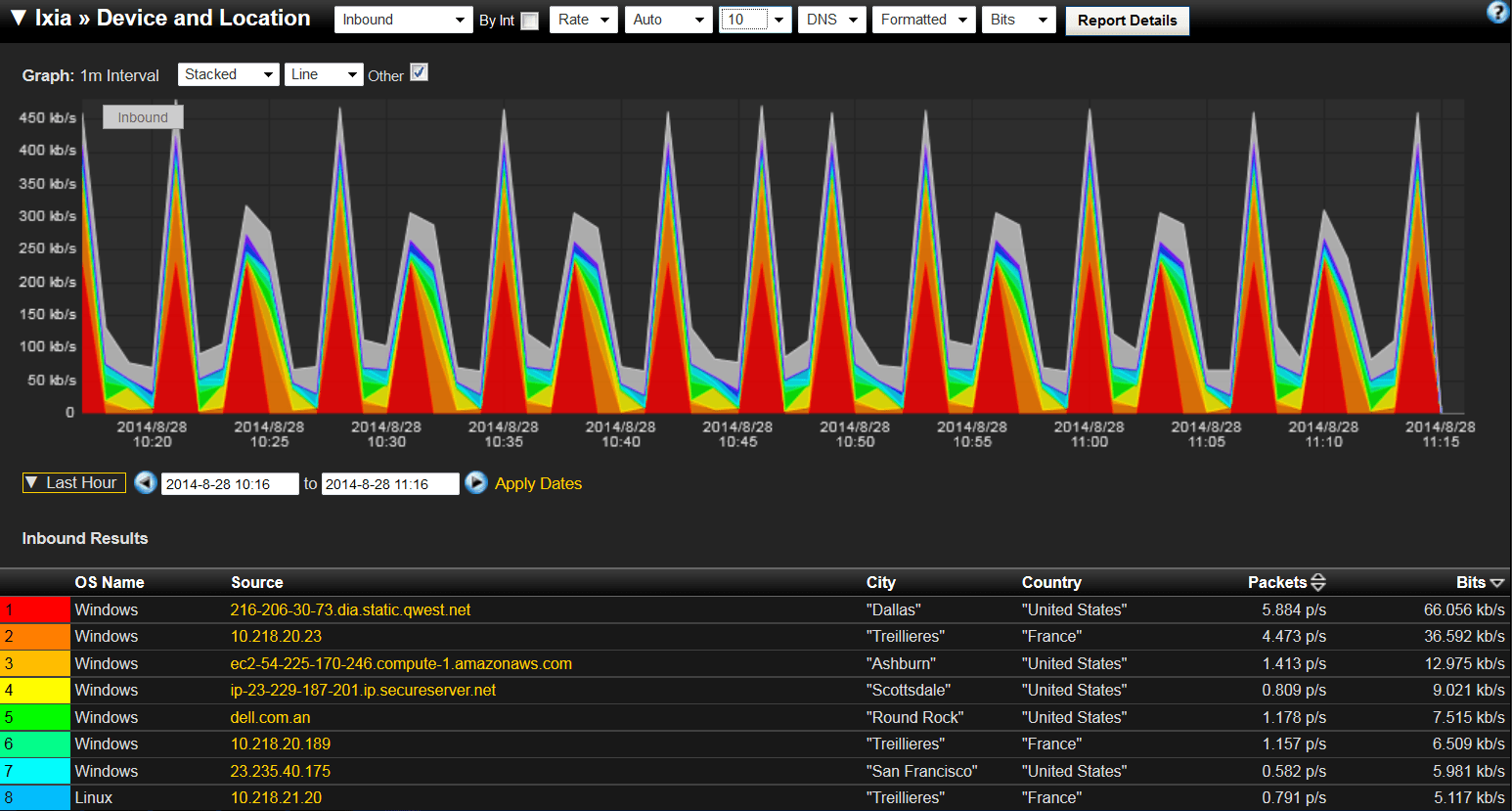This screenshot has height=811, width=1512.
Task: Open the Auto scale dropdown
Action: [x=669, y=20]
